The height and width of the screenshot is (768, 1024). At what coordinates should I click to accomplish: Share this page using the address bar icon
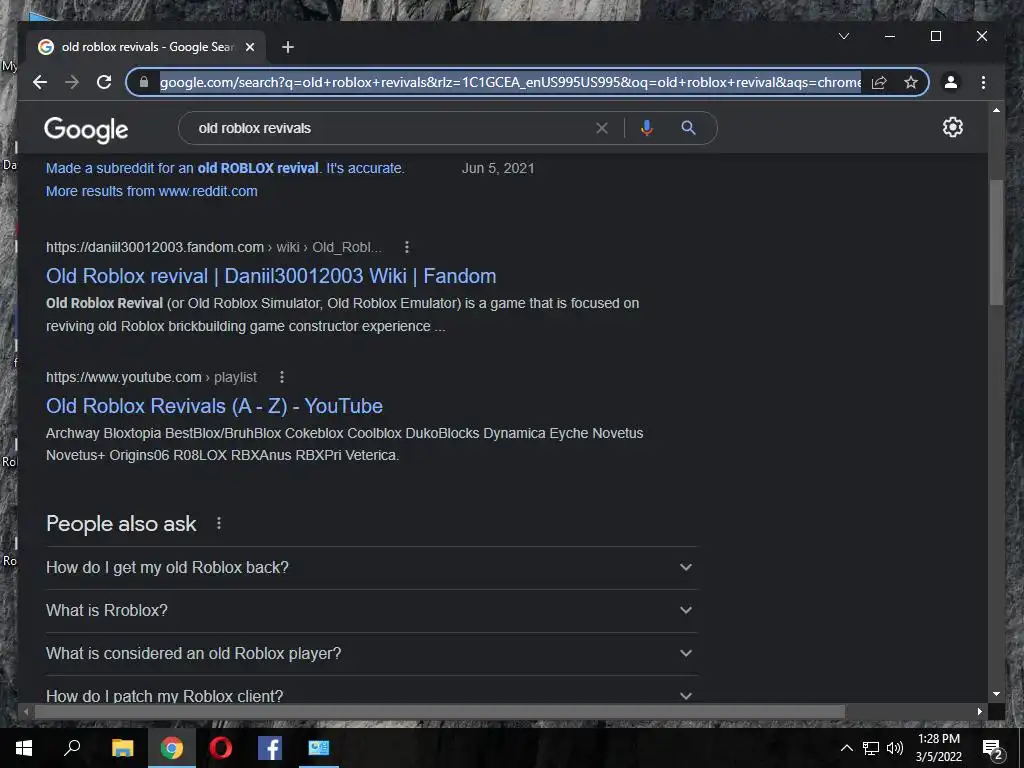point(879,82)
